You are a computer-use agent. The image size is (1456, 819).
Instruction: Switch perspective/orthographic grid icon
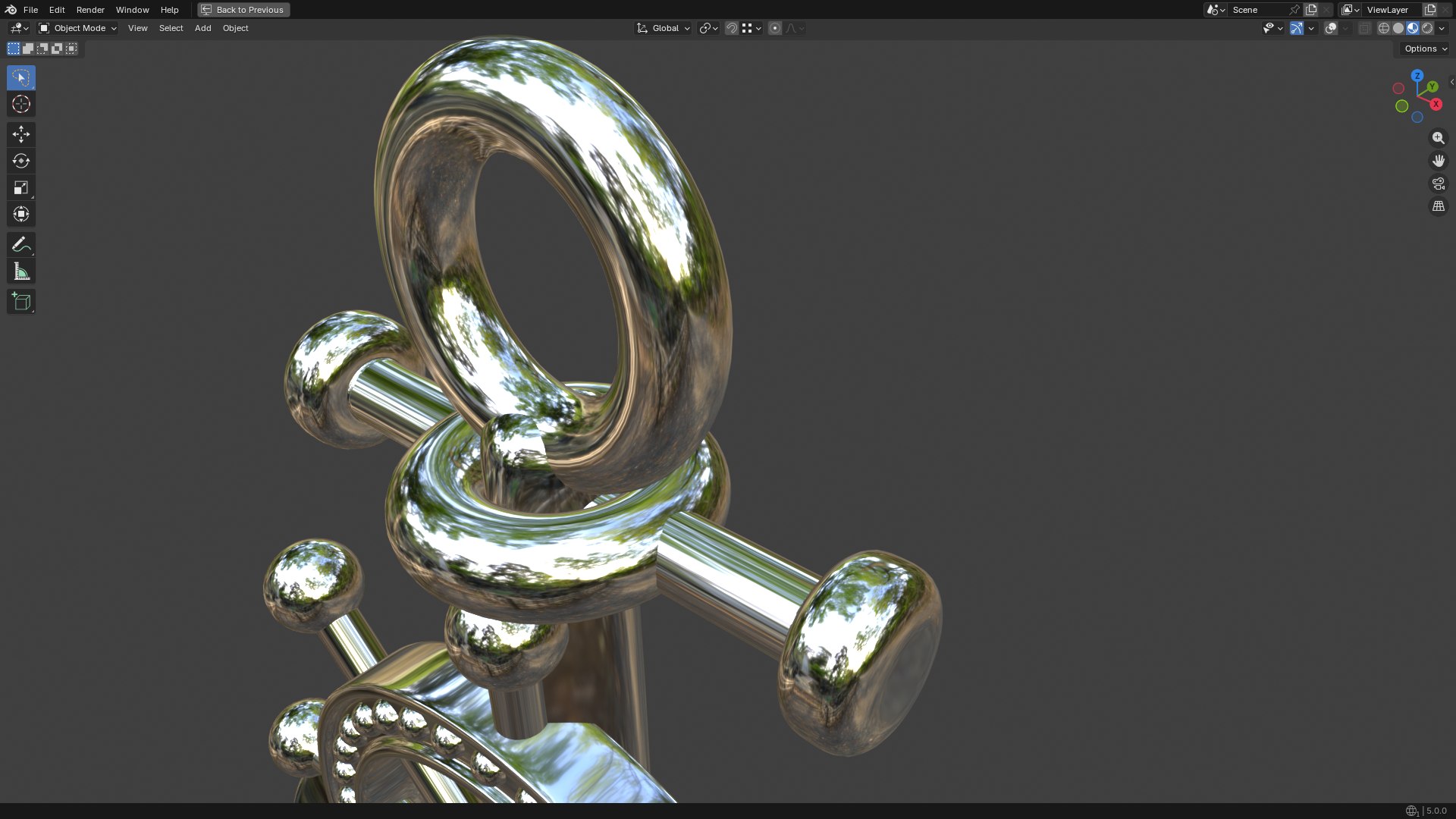click(x=1438, y=206)
